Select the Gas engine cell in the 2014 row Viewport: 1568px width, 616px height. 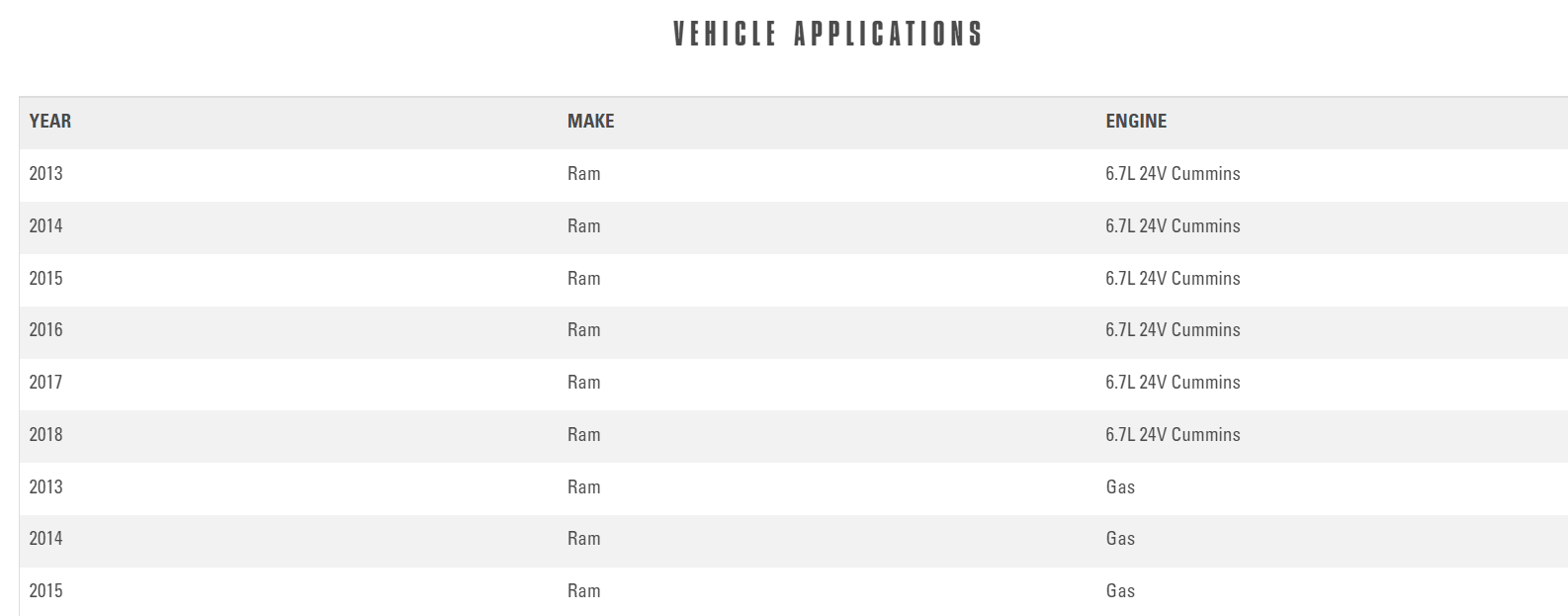click(x=1120, y=539)
